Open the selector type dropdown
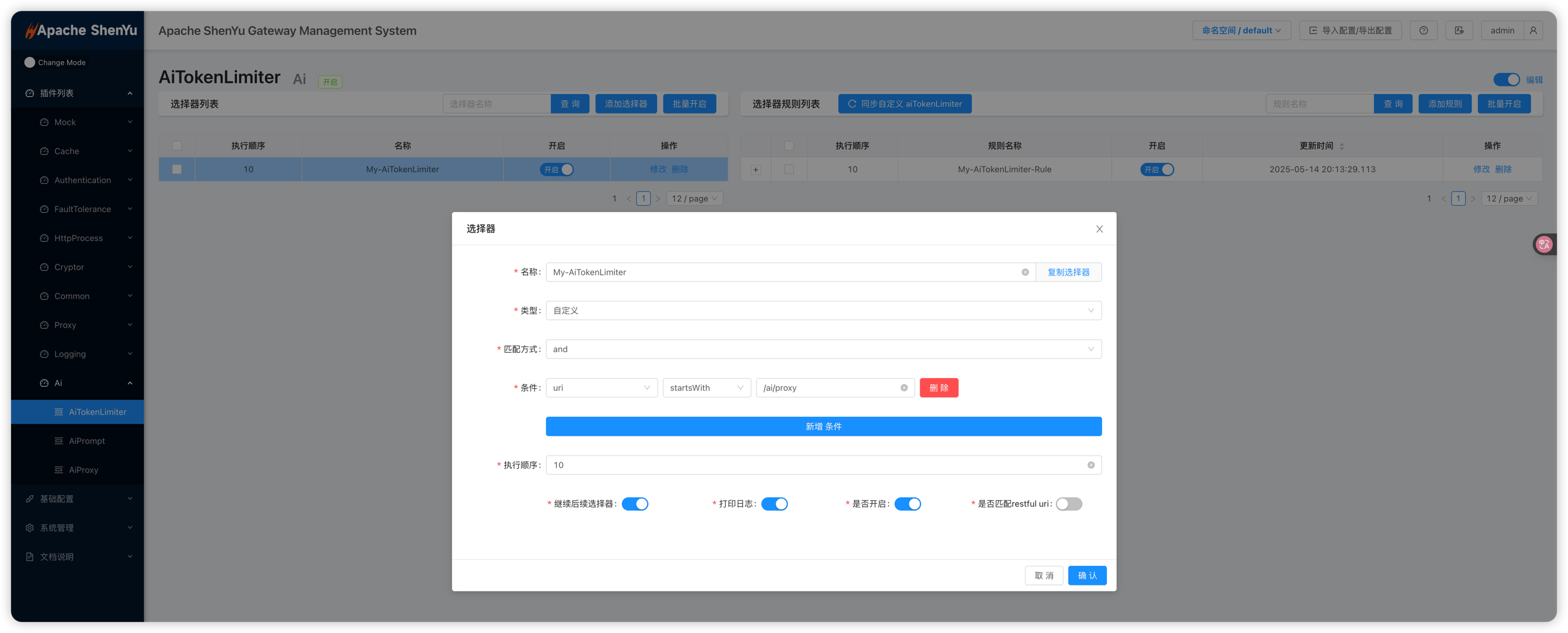 coord(823,310)
